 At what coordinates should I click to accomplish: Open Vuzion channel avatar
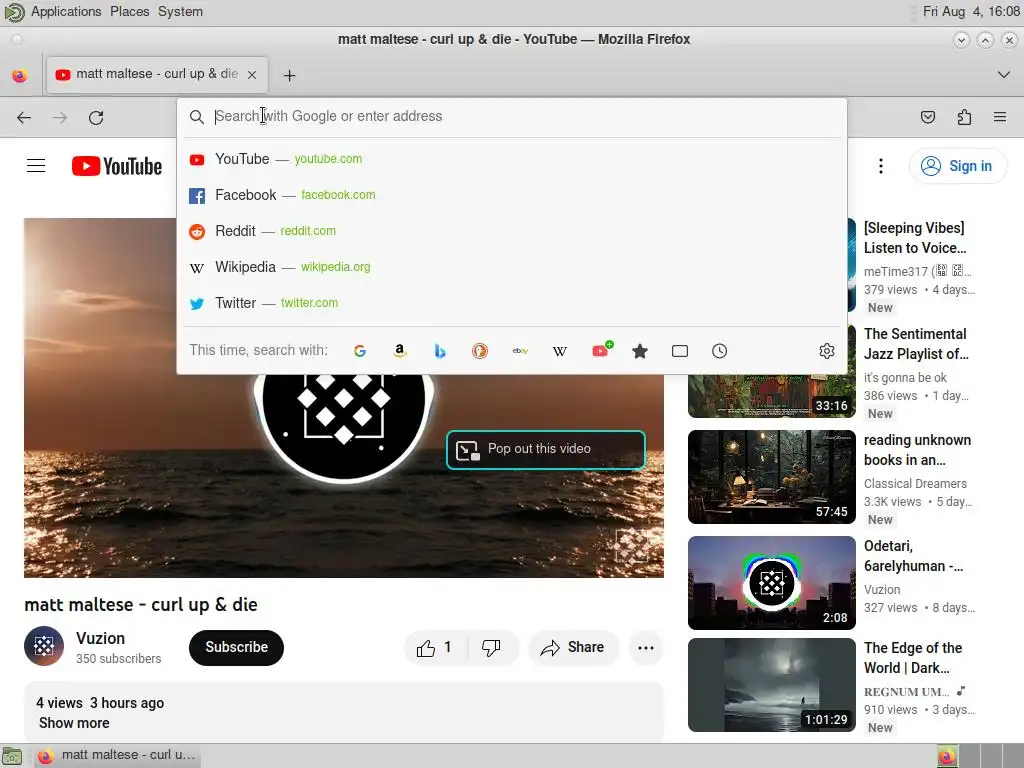pos(44,646)
